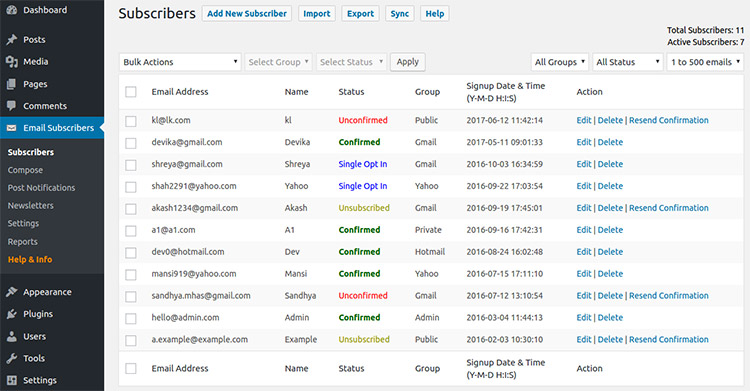The height and width of the screenshot is (391, 750).
Task: Click the Unconfirmed status of sandhya.mhas@gmail.com
Action: tap(363, 296)
